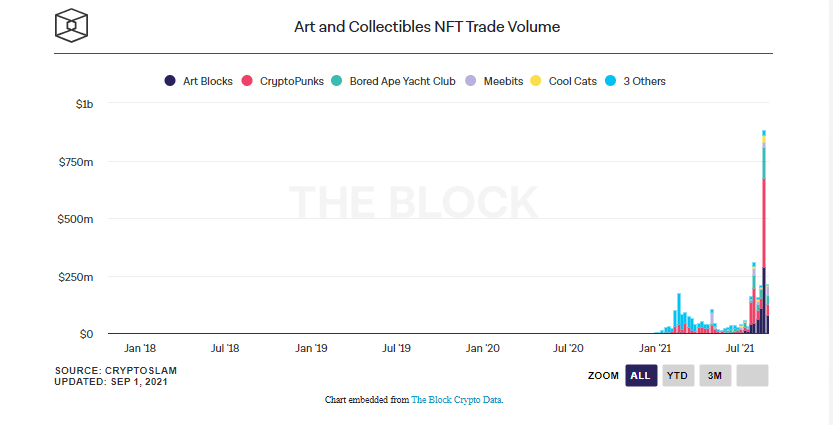Viewport: 833px width, 425px height.
Task: Toggle the CryptoPunks red legend dot
Action: pos(247,81)
